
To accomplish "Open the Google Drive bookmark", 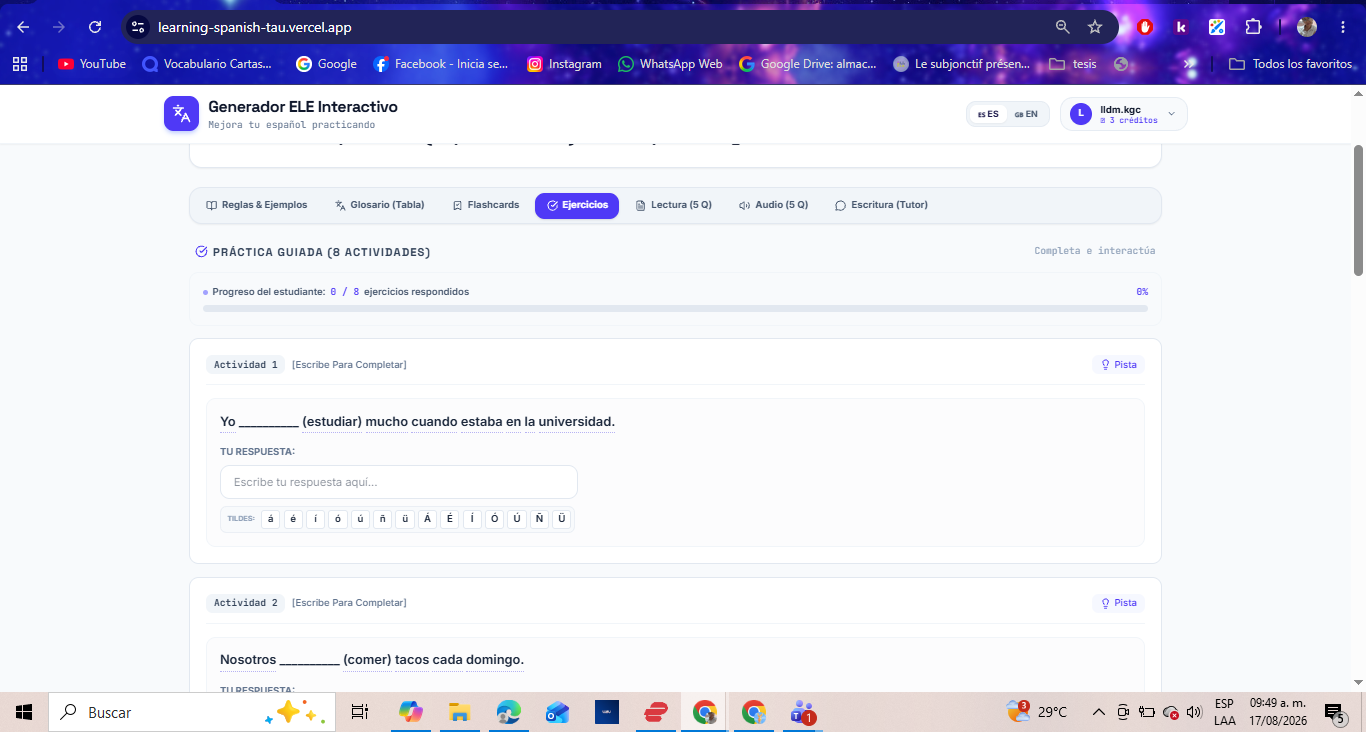I will tap(808, 64).
